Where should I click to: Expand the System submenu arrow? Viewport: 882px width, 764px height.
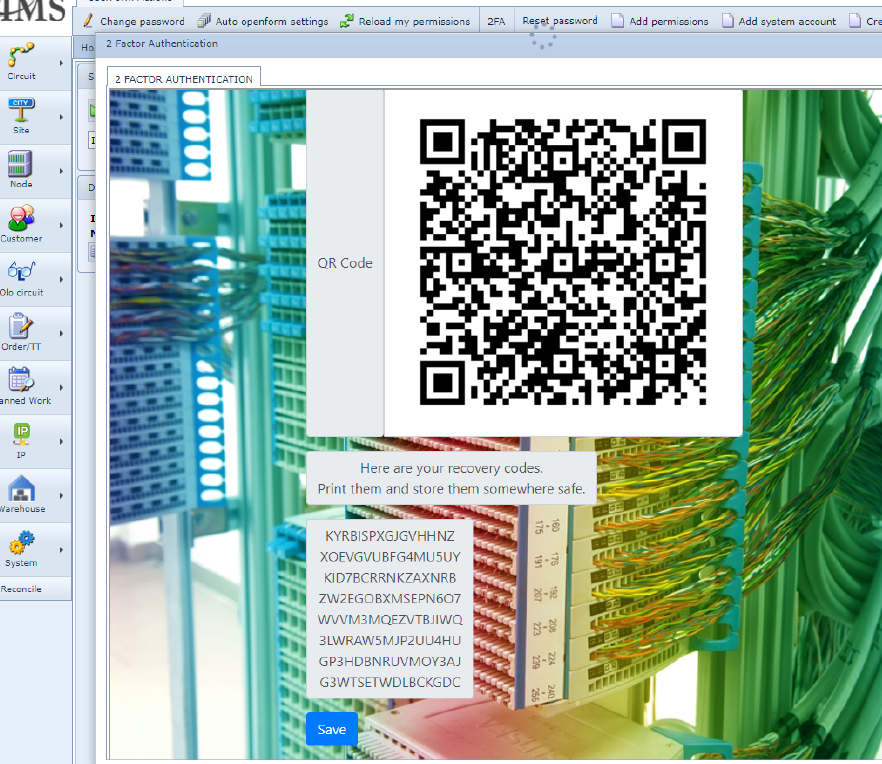[x=61, y=550]
